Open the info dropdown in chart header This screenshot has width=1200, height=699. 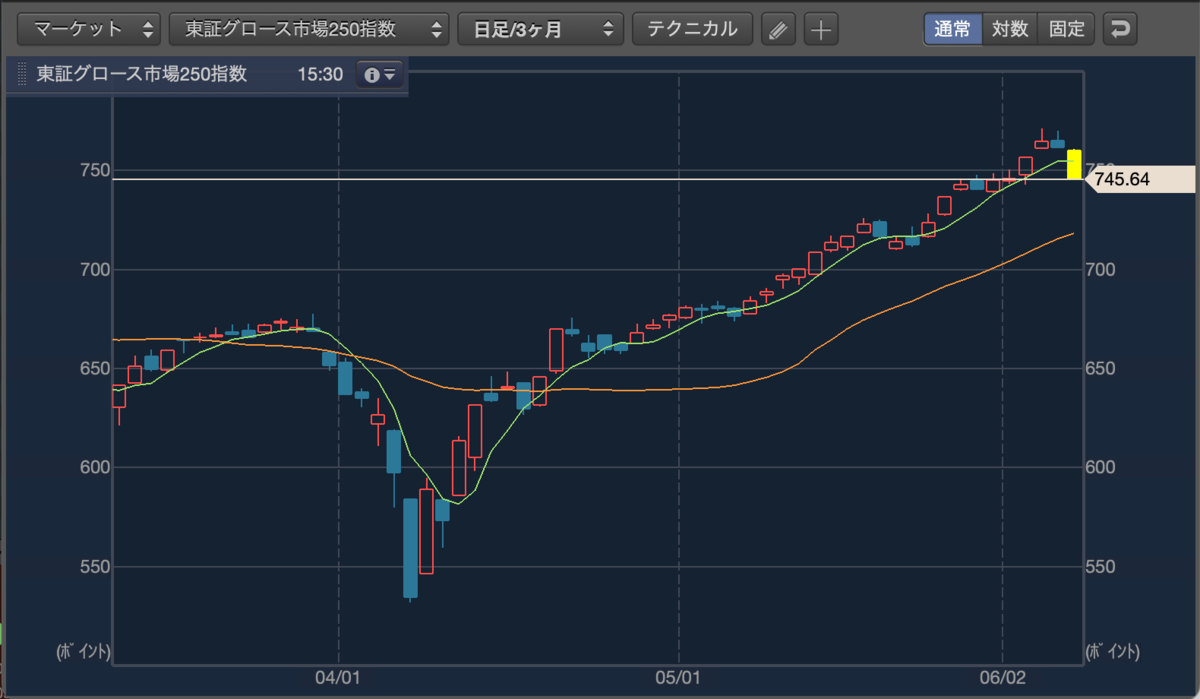(379, 75)
